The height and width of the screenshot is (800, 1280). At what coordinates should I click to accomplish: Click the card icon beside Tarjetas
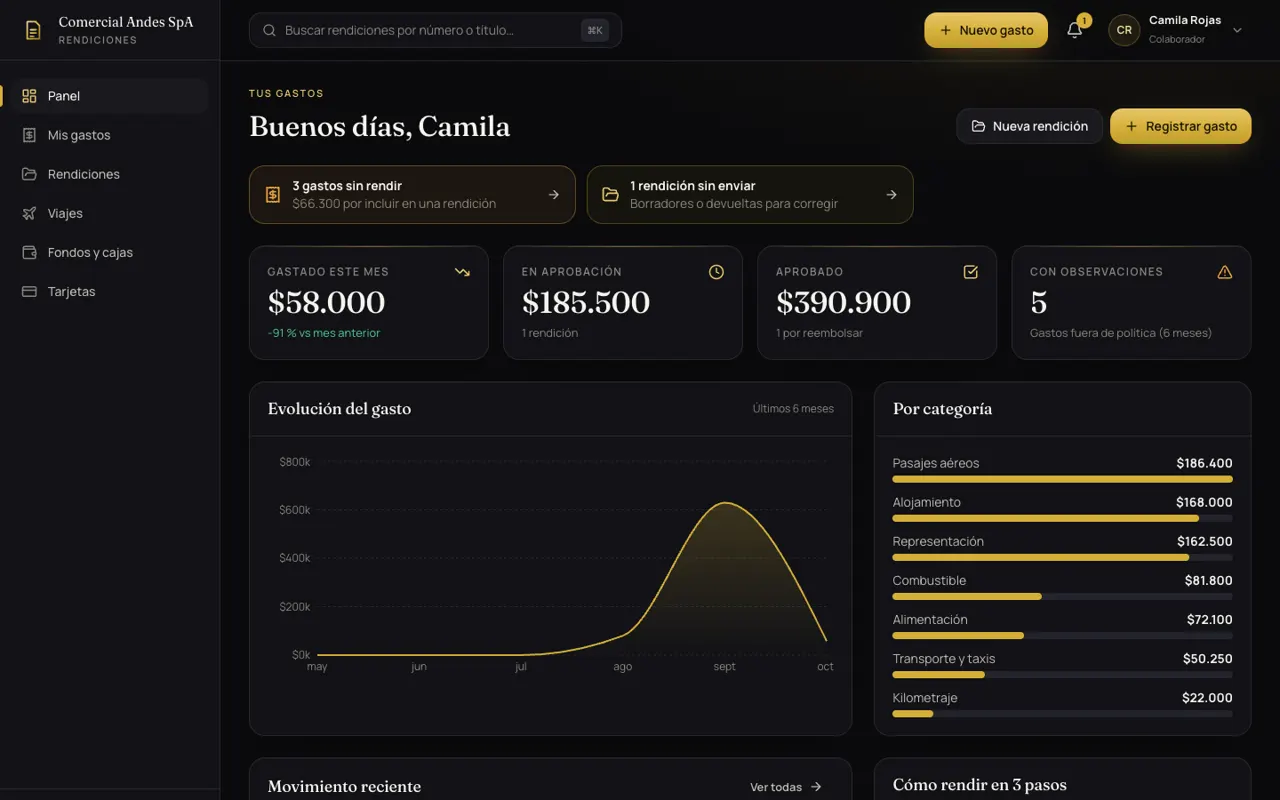tap(29, 291)
